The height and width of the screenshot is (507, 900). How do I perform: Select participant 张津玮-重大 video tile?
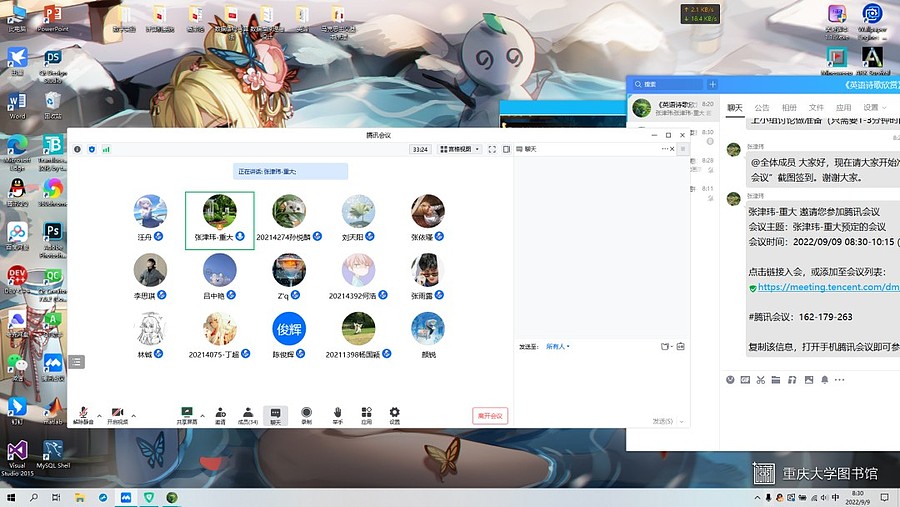point(220,220)
